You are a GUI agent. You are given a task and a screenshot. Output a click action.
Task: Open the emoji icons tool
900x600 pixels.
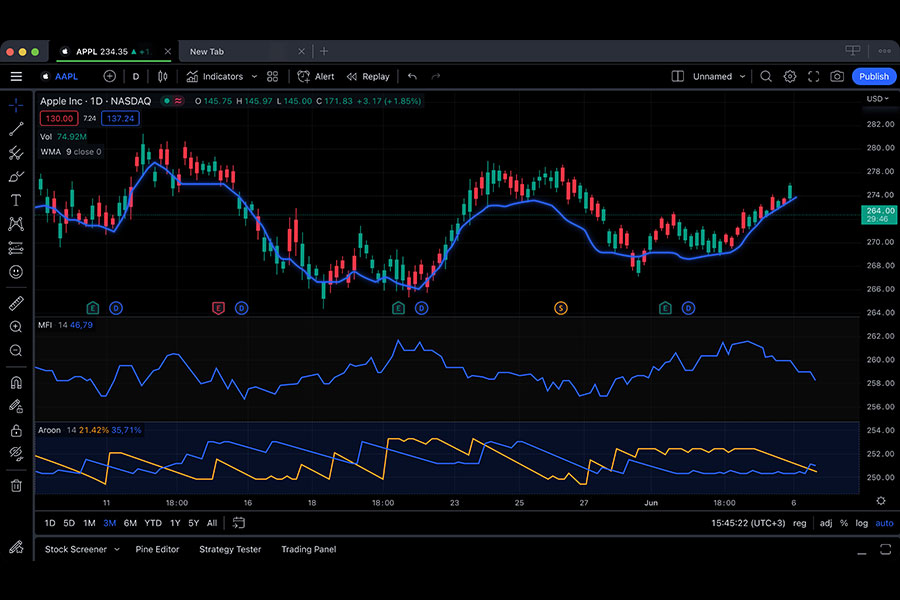[16, 272]
